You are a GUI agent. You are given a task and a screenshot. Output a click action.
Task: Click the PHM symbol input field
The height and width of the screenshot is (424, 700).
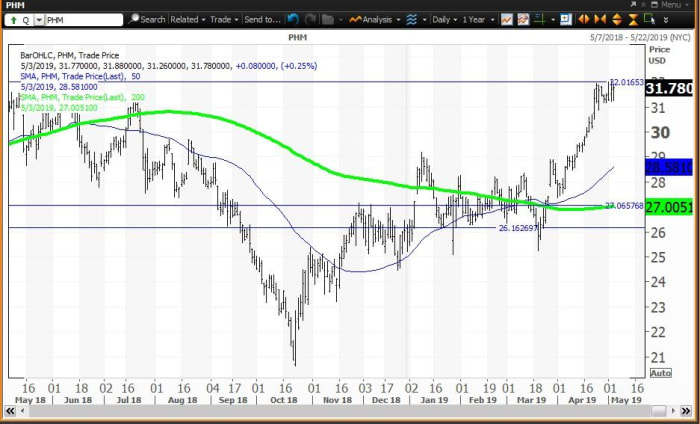78,19
